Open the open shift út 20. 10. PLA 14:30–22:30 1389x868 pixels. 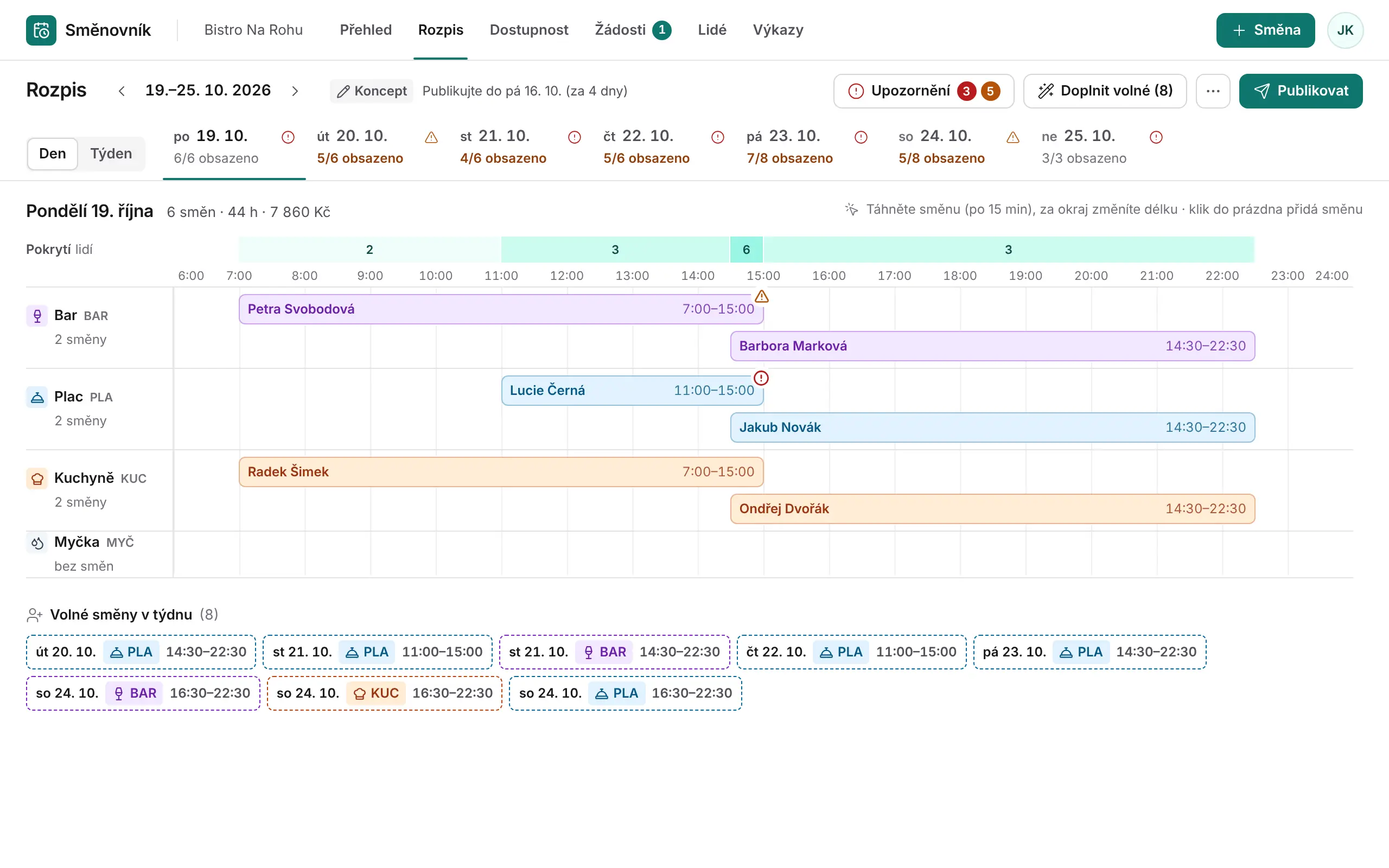point(141,652)
